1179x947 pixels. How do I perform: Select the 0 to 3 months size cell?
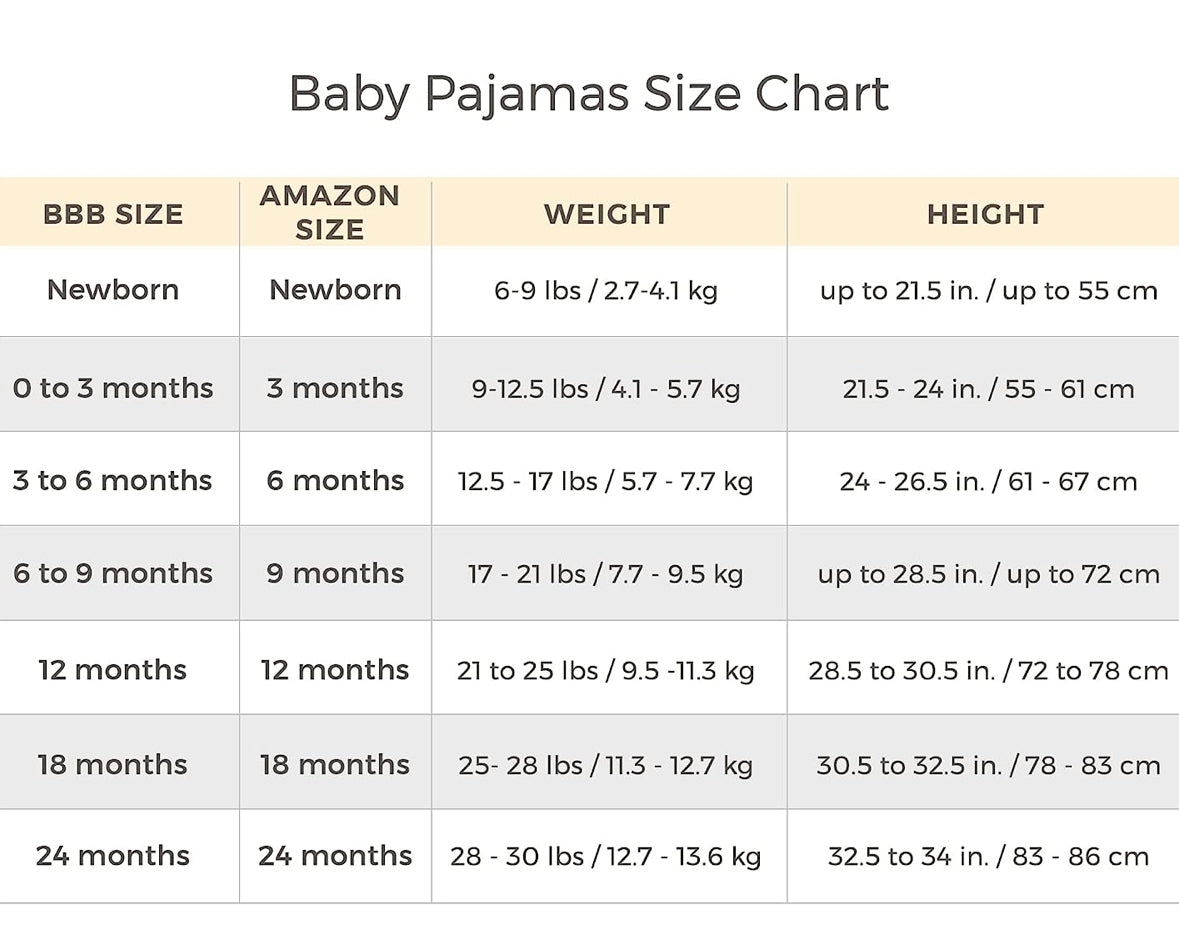tap(113, 388)
